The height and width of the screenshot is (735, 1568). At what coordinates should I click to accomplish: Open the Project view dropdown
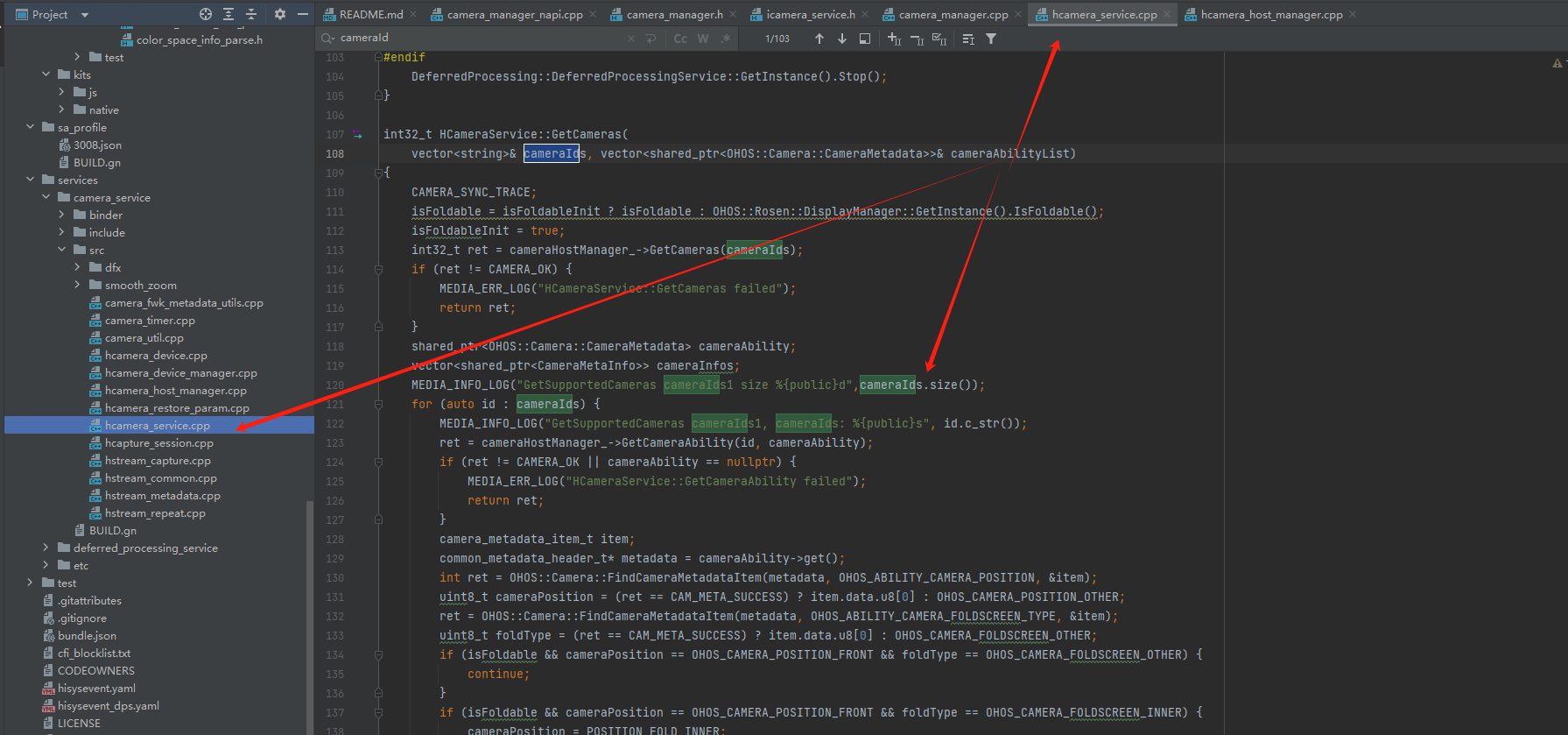[85, 15]
